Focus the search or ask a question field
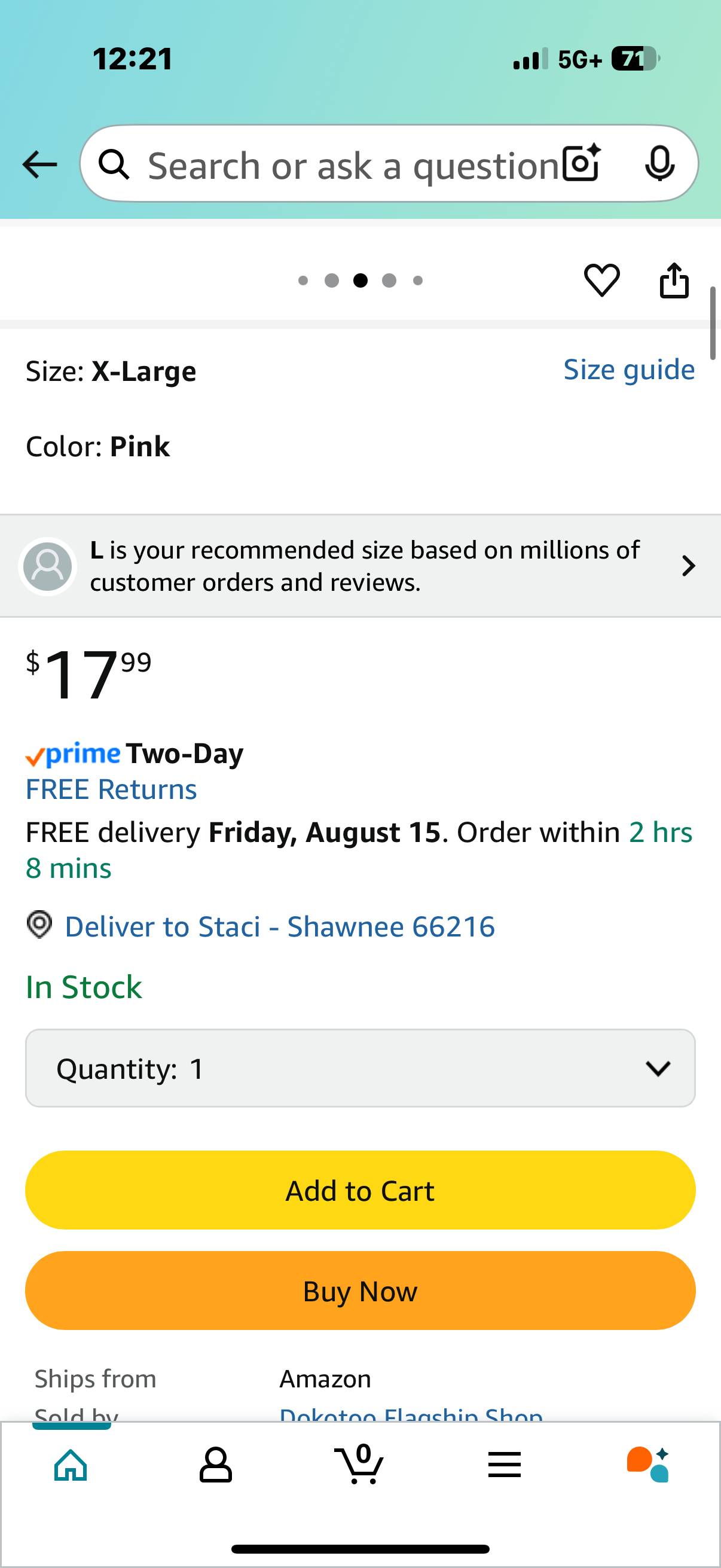Viewport: 721px width, 1568px height. [353, 165]
